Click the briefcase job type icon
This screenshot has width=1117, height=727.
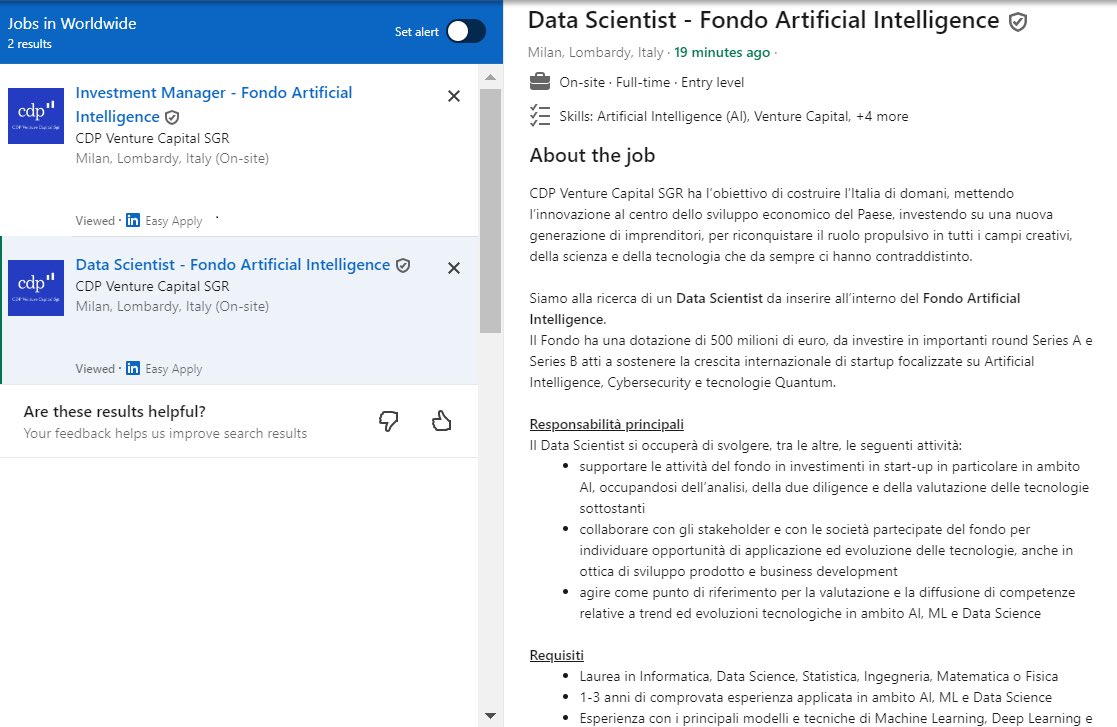tap(540, 82)
